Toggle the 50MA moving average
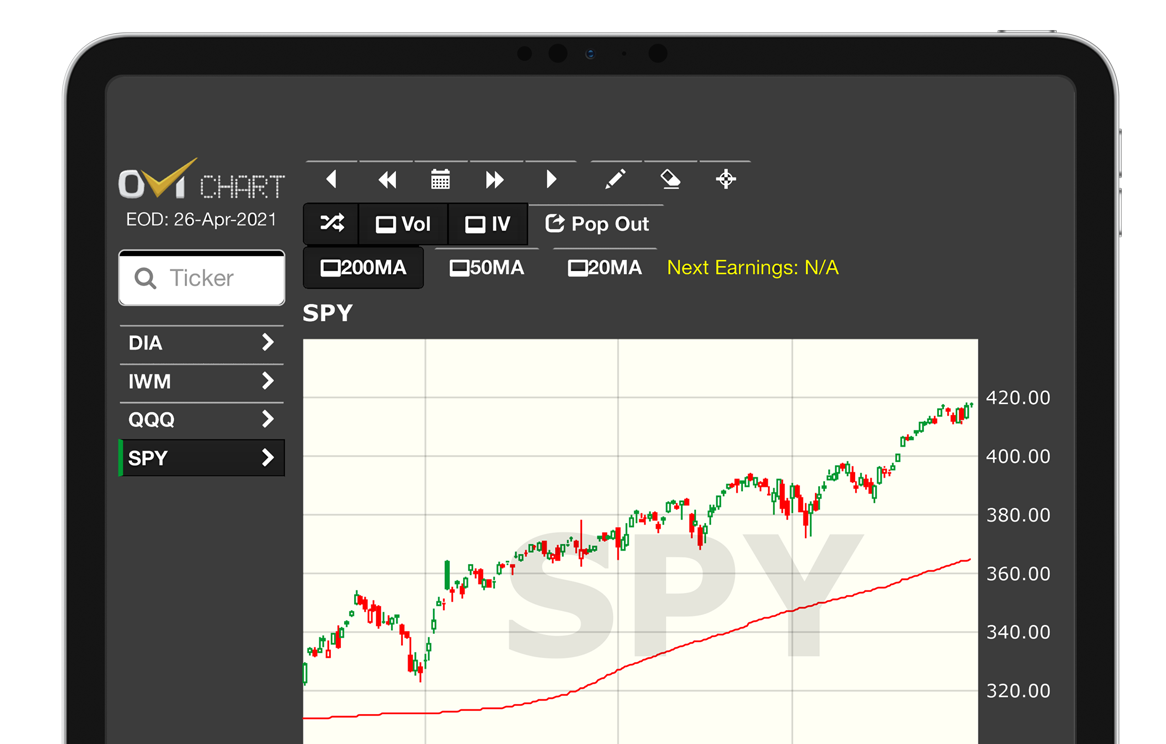Image resolution: width=1166 pixels, height=744 pixels. coord(487,268)
